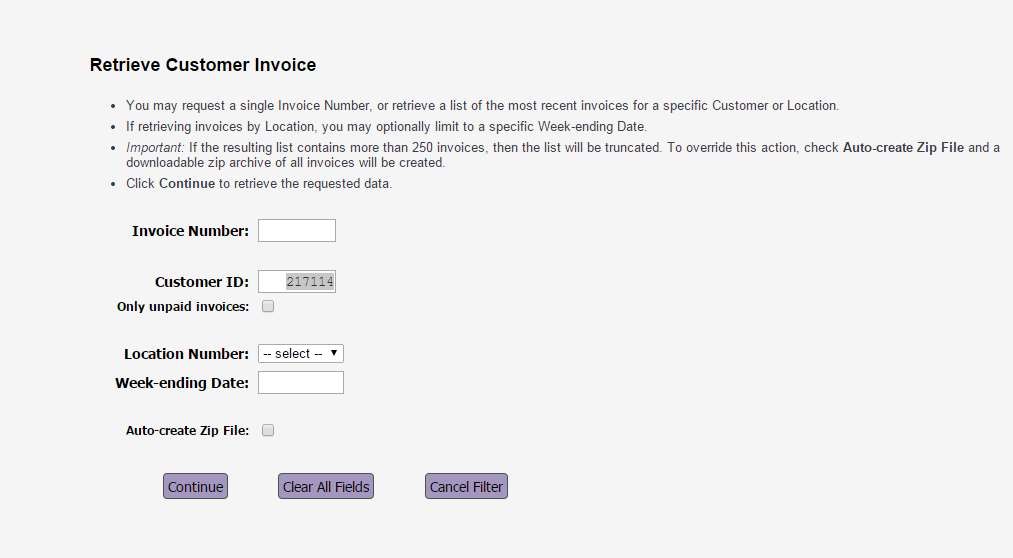Open the Location Number select dropdown
This screenshot has width=1013, height=558.
pyautogui.click(x=300, y=353)
